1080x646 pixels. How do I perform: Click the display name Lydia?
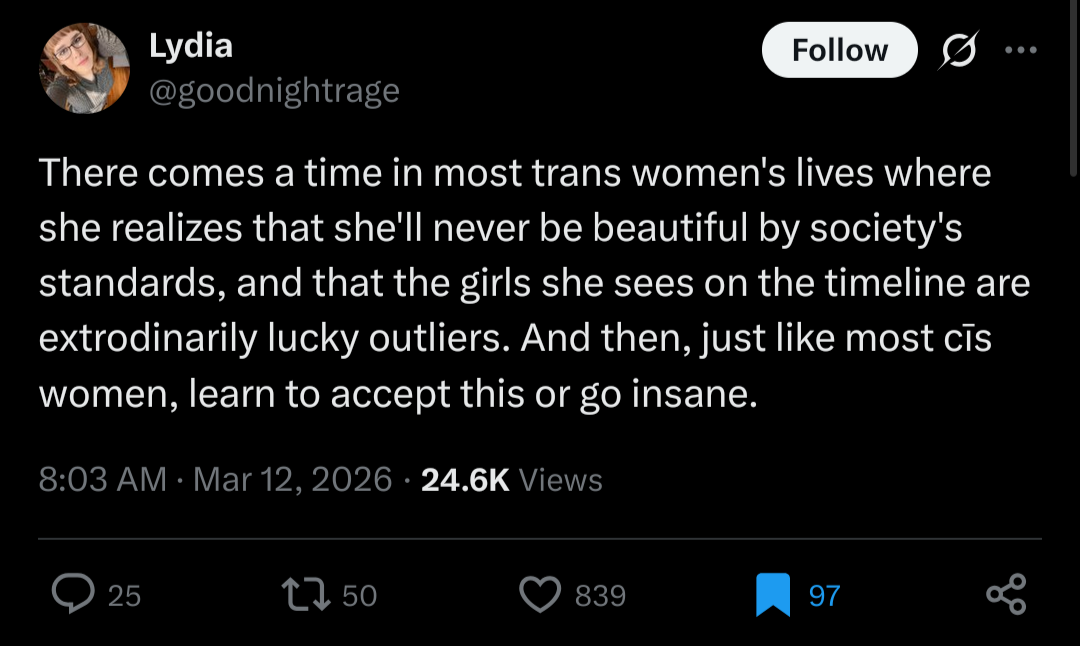click(191, 45)
